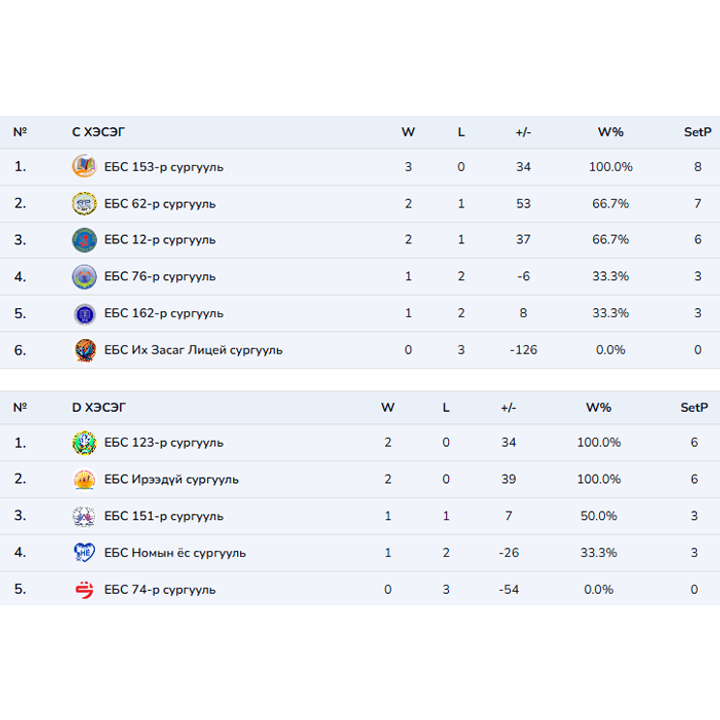This screenshot has height=720, width=720.
Task: Click the Их Засаг Лицей team logo
Action: pos(84,350)
